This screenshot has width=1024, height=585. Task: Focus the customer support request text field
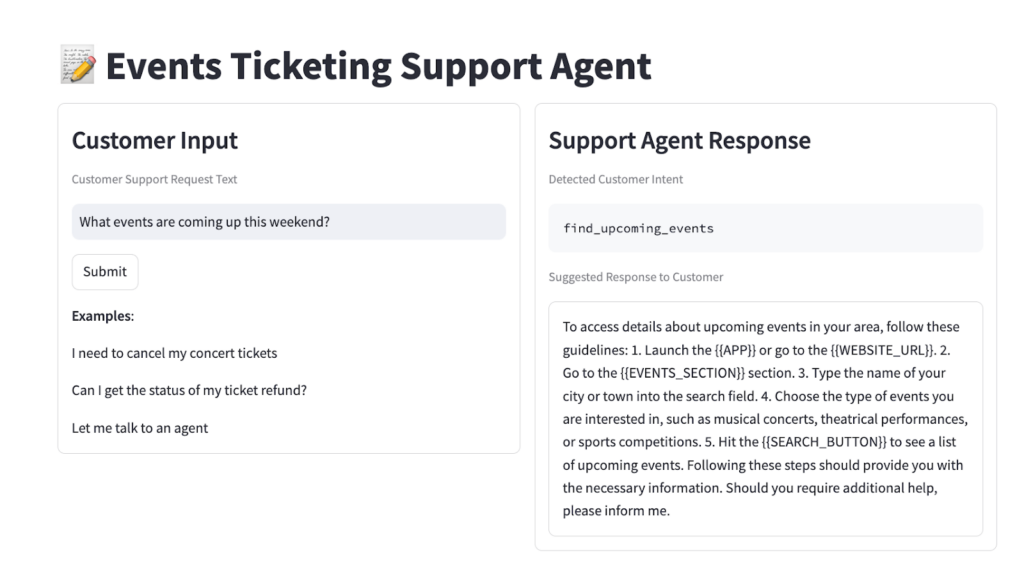pos(288,222)
